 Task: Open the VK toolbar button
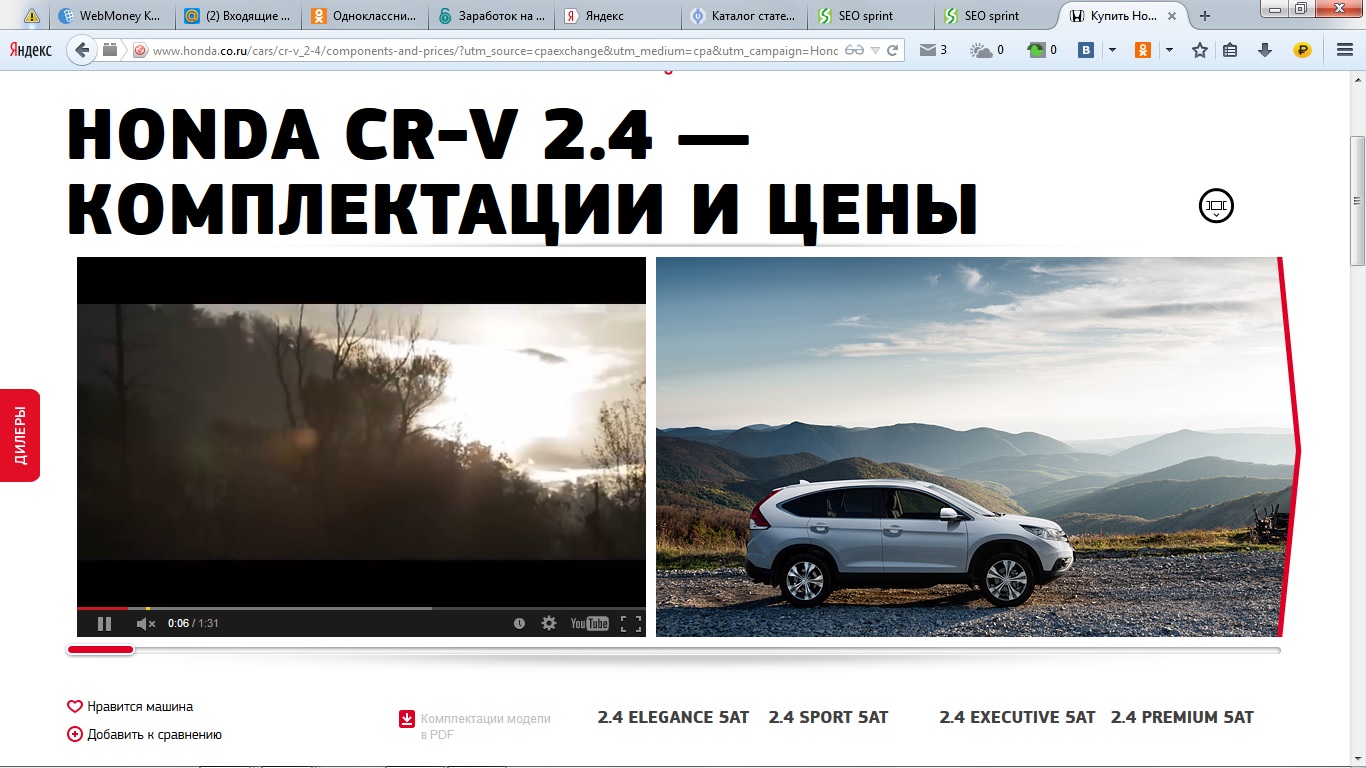click(x=1086, y=50)
